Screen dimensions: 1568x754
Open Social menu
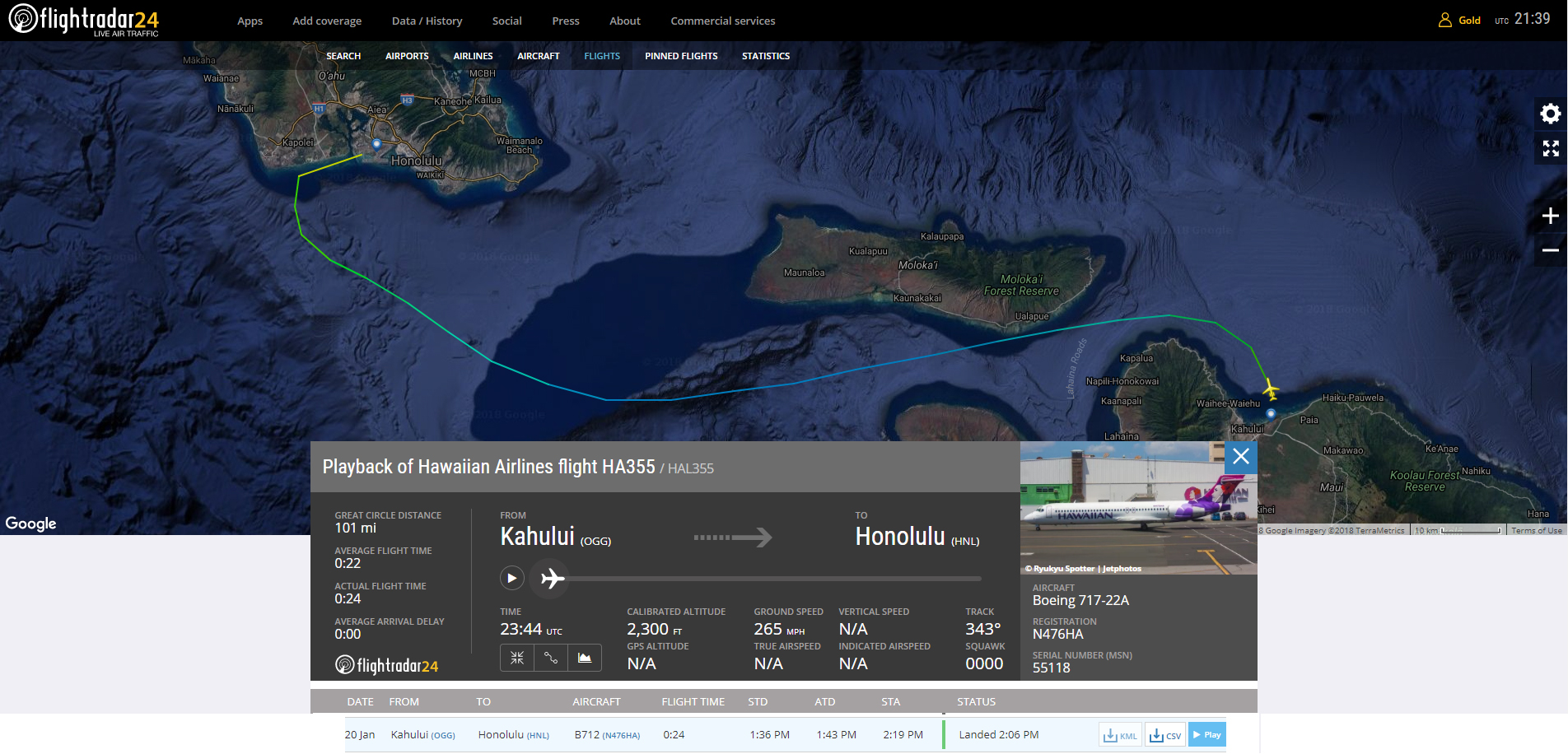[x=507, y=21]
